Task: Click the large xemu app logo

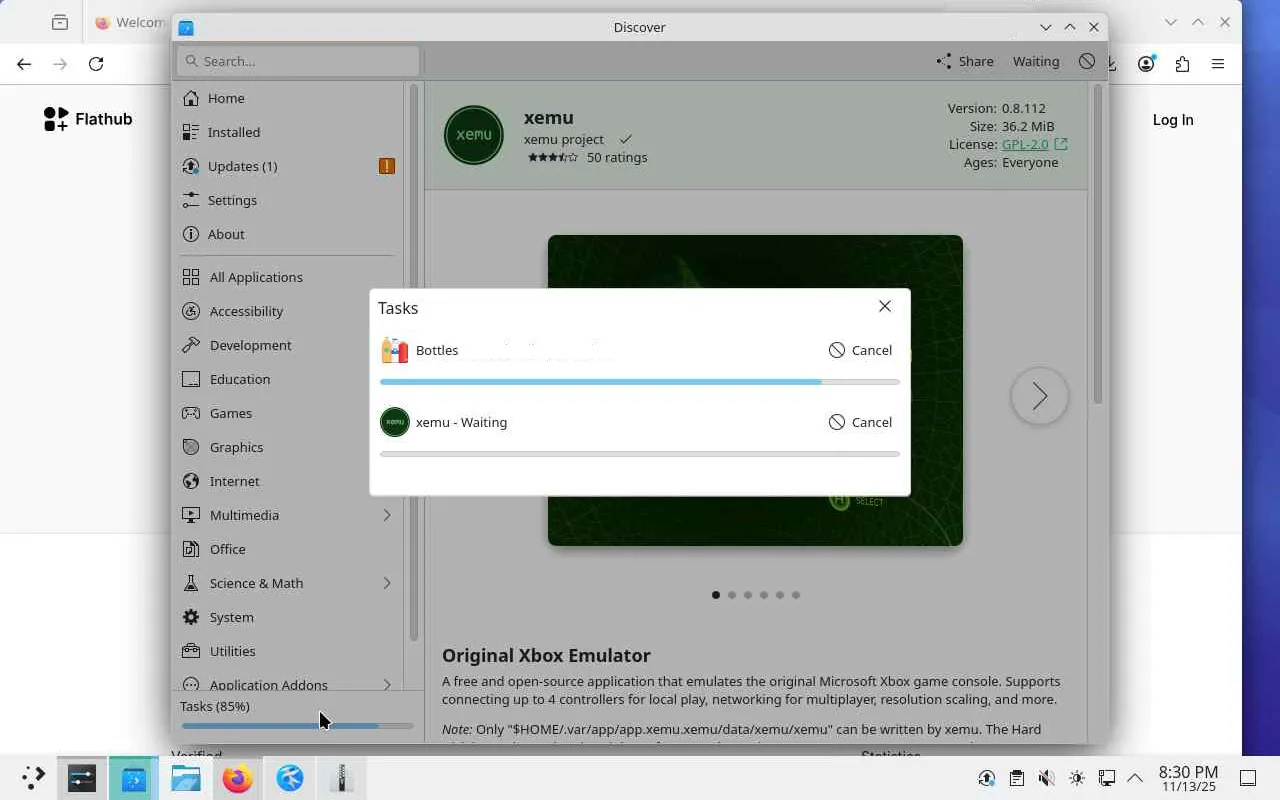Action: 474,135
